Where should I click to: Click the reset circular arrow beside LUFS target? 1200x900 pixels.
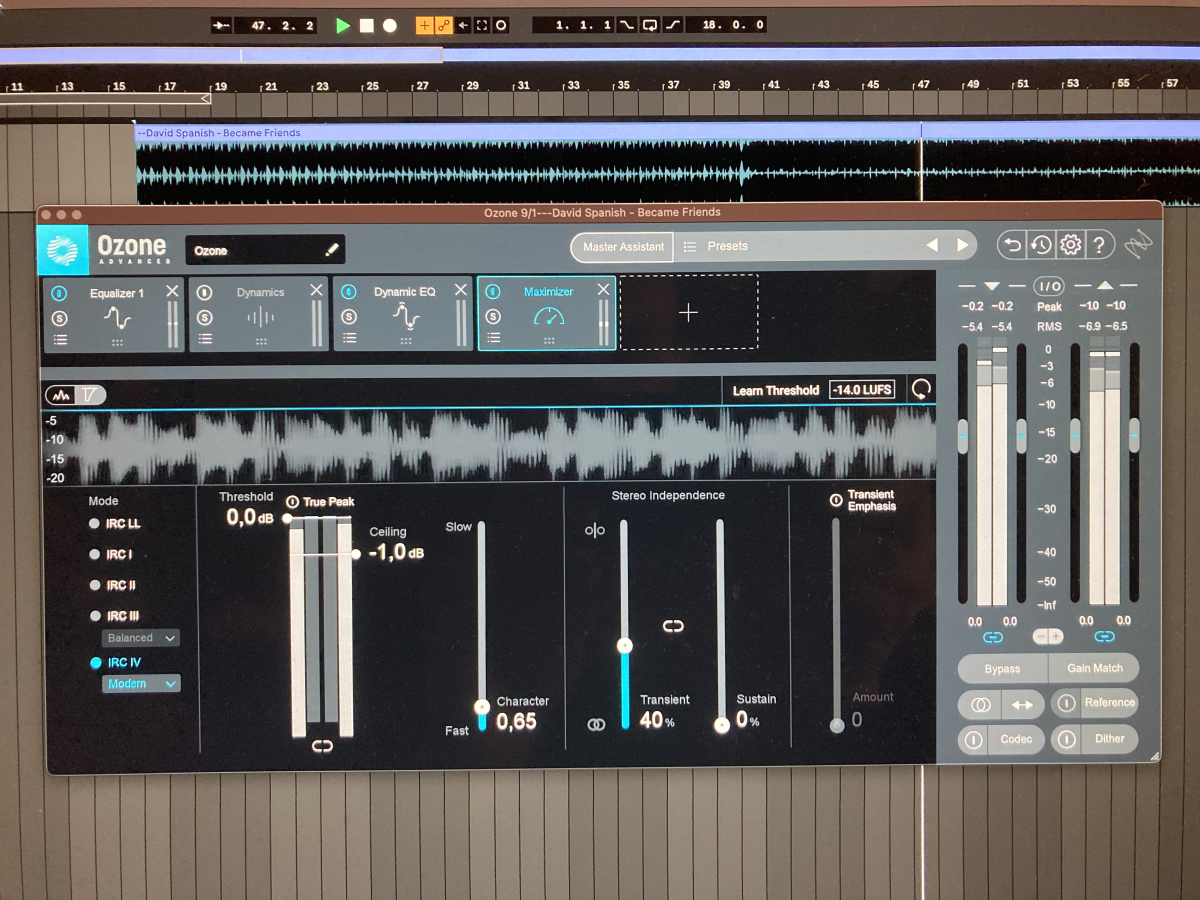pos(919,390)
